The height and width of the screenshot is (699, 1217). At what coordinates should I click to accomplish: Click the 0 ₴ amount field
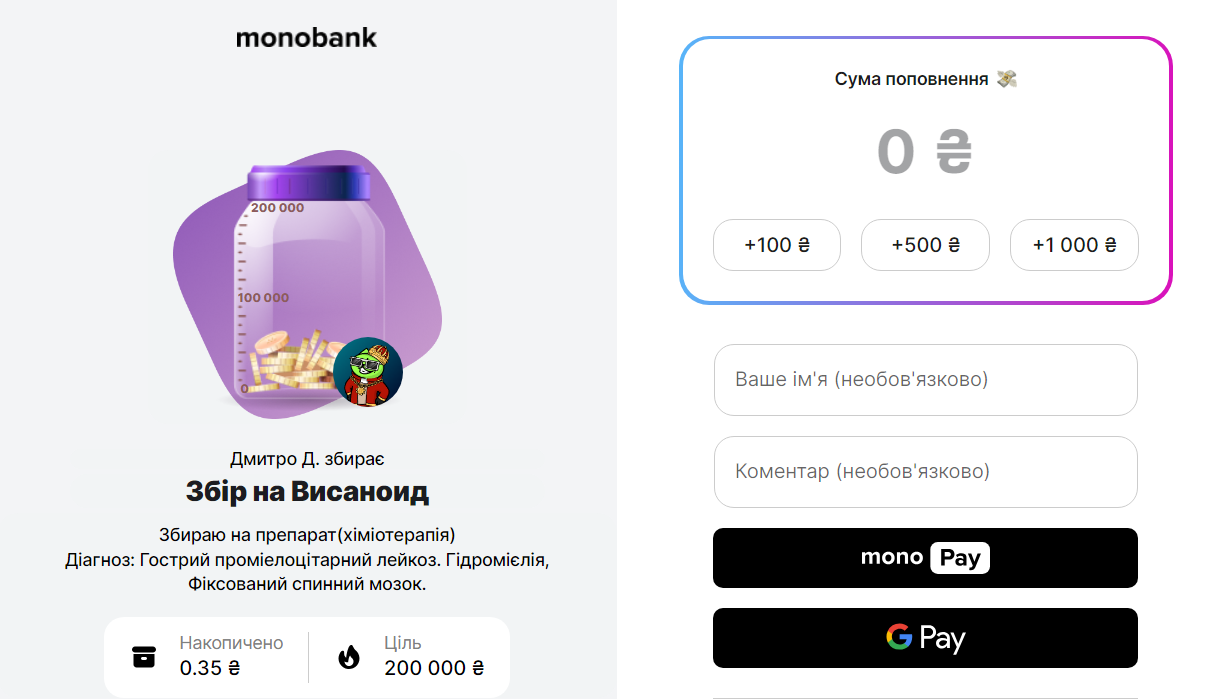click(x=924, y=153)
